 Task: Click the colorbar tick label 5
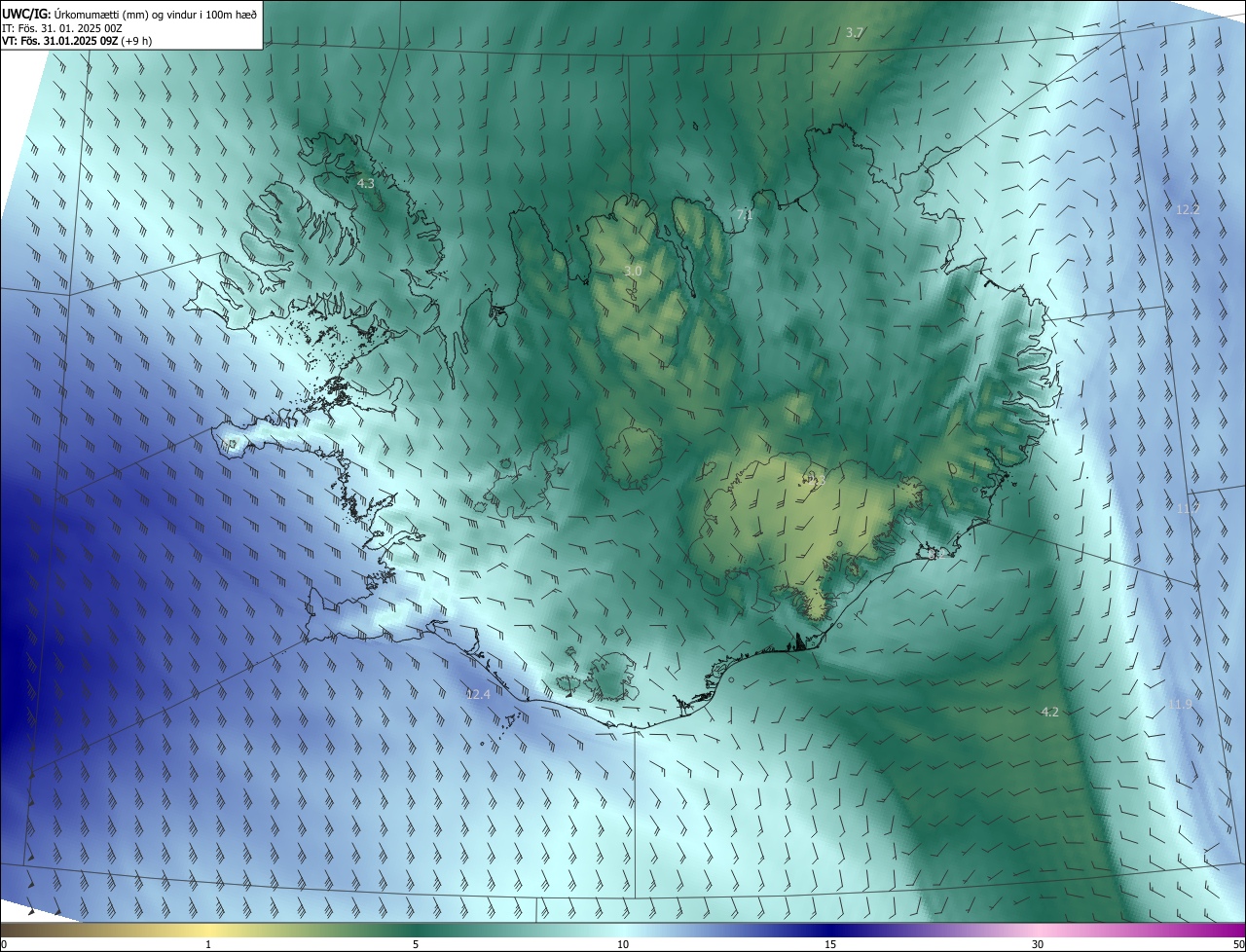(416, 944)
